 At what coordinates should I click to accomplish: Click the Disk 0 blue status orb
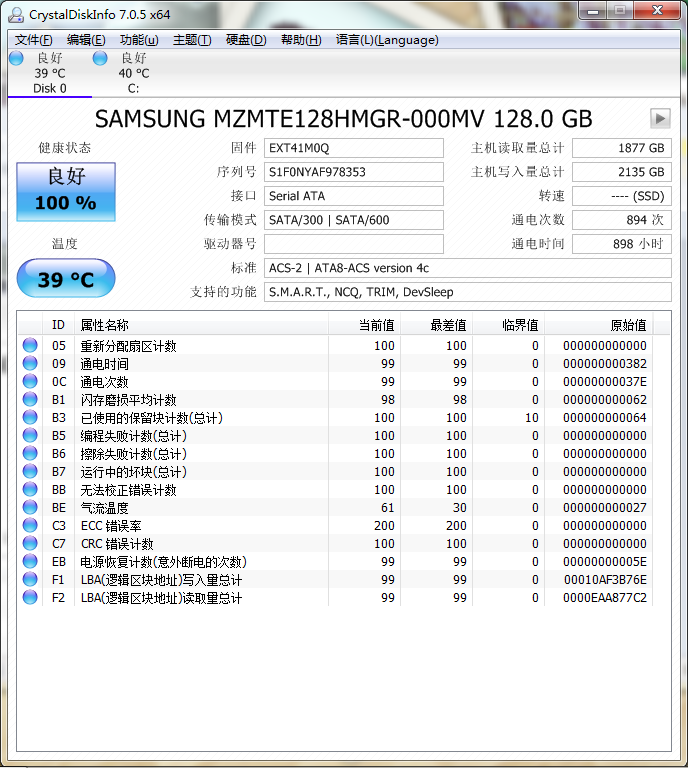(x=16, y=58)
